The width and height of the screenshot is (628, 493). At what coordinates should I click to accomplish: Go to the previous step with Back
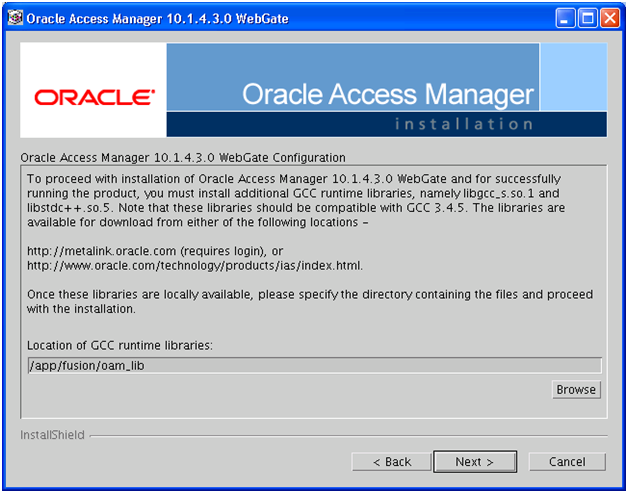[392, 462]
